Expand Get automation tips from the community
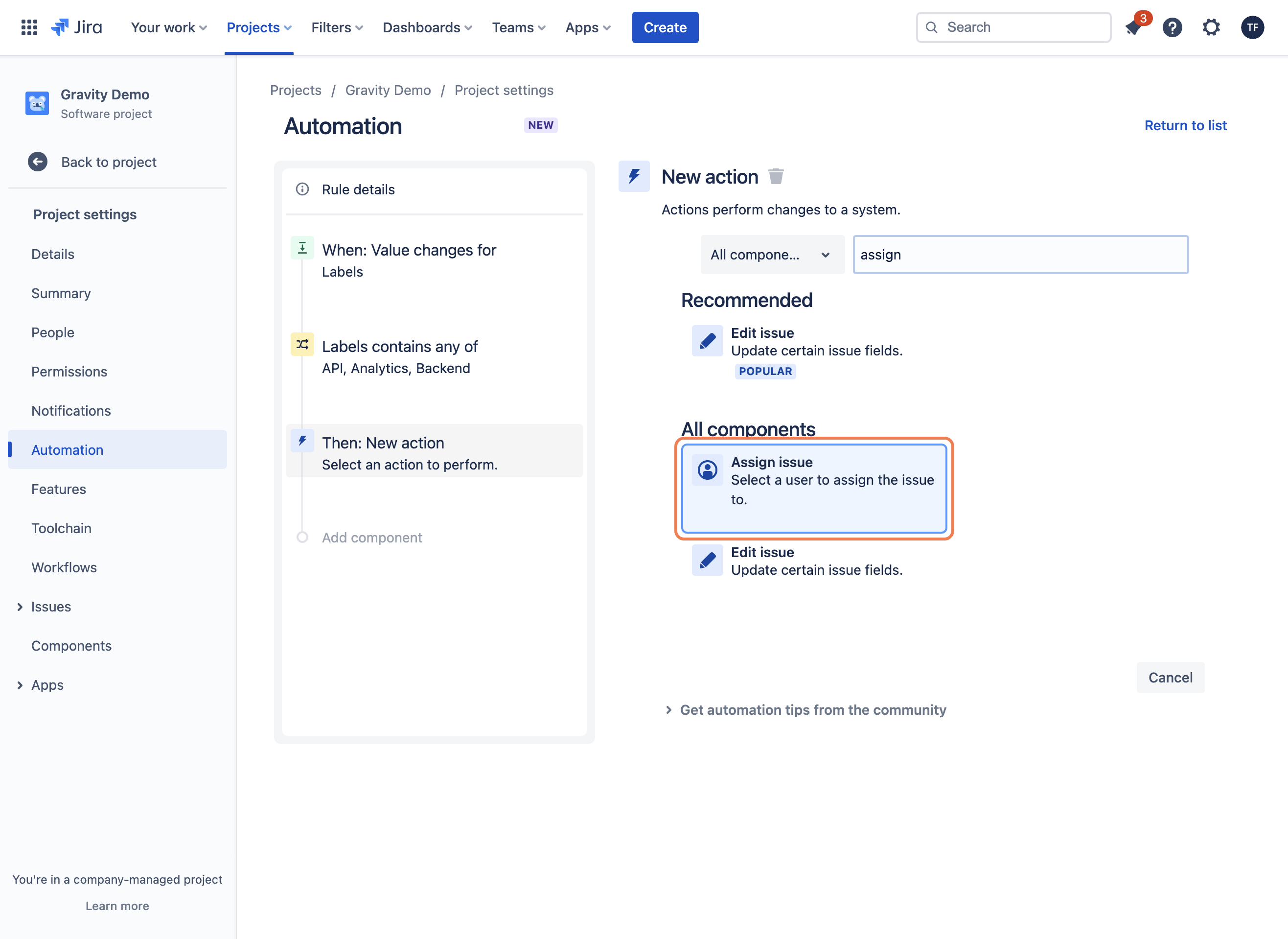 tap(806, 710)
